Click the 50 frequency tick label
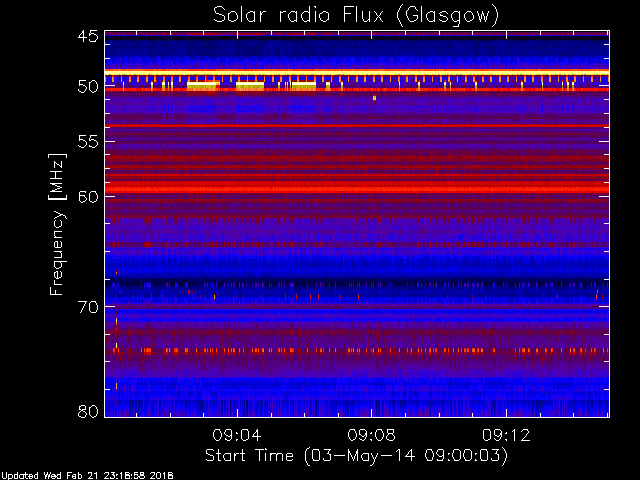Screen dimensions: 640x480 click(88, 87)
